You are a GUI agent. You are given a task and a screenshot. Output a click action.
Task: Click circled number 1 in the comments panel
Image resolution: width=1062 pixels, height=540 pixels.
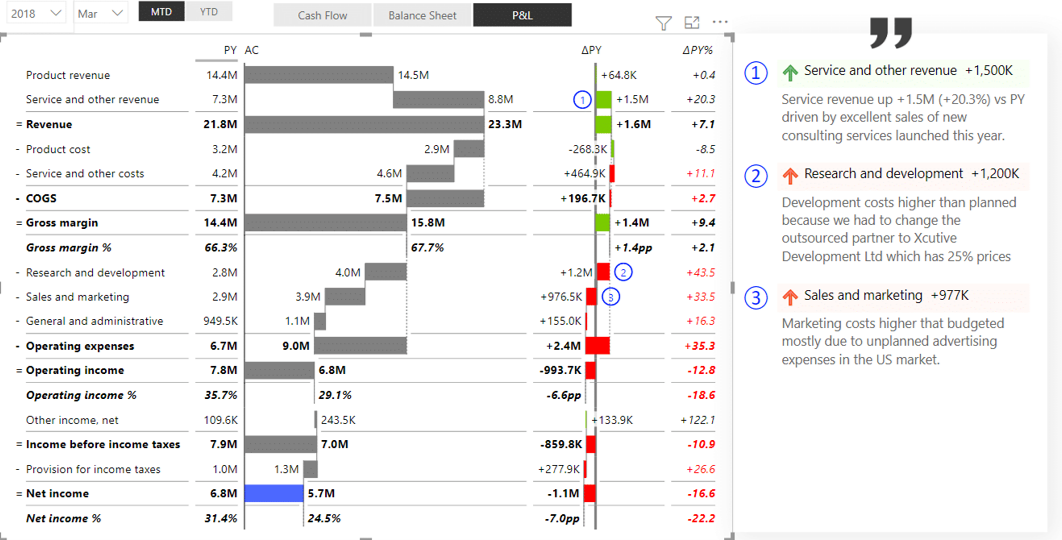(758, 72)
